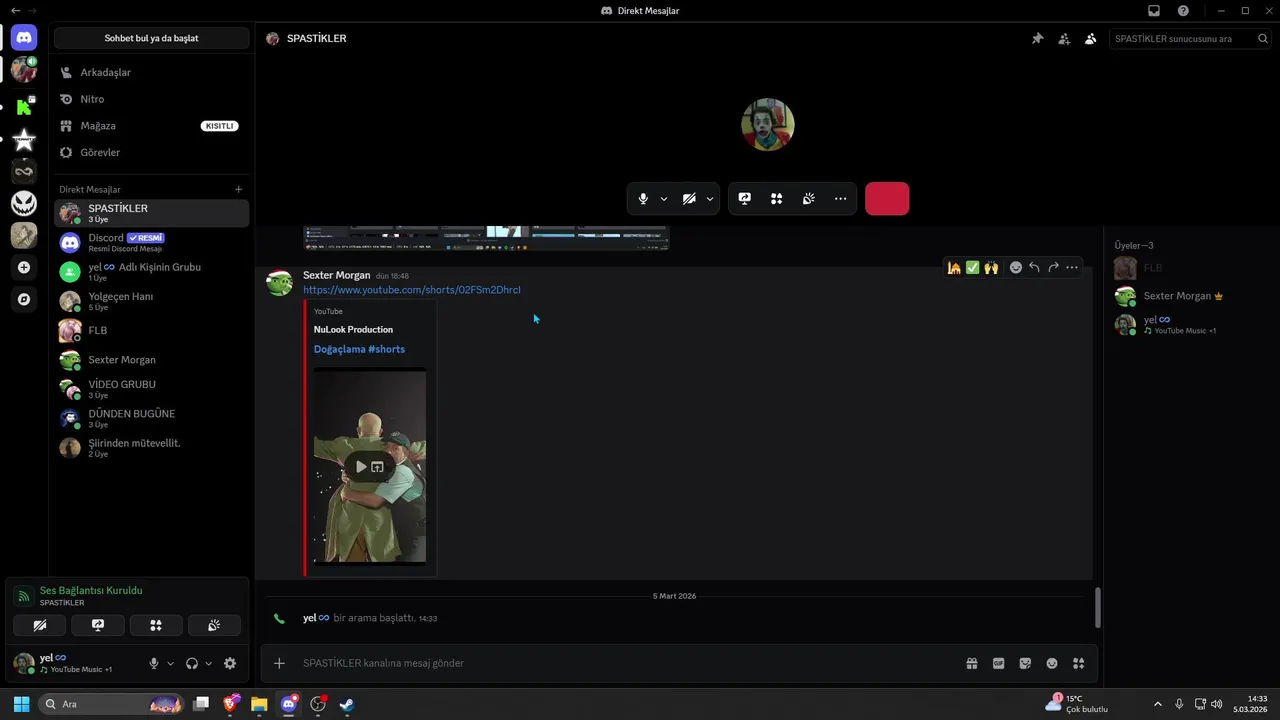Play the embedded YouTube video
This screenshot has width=1280, height=720.
(x=361, y=467)
